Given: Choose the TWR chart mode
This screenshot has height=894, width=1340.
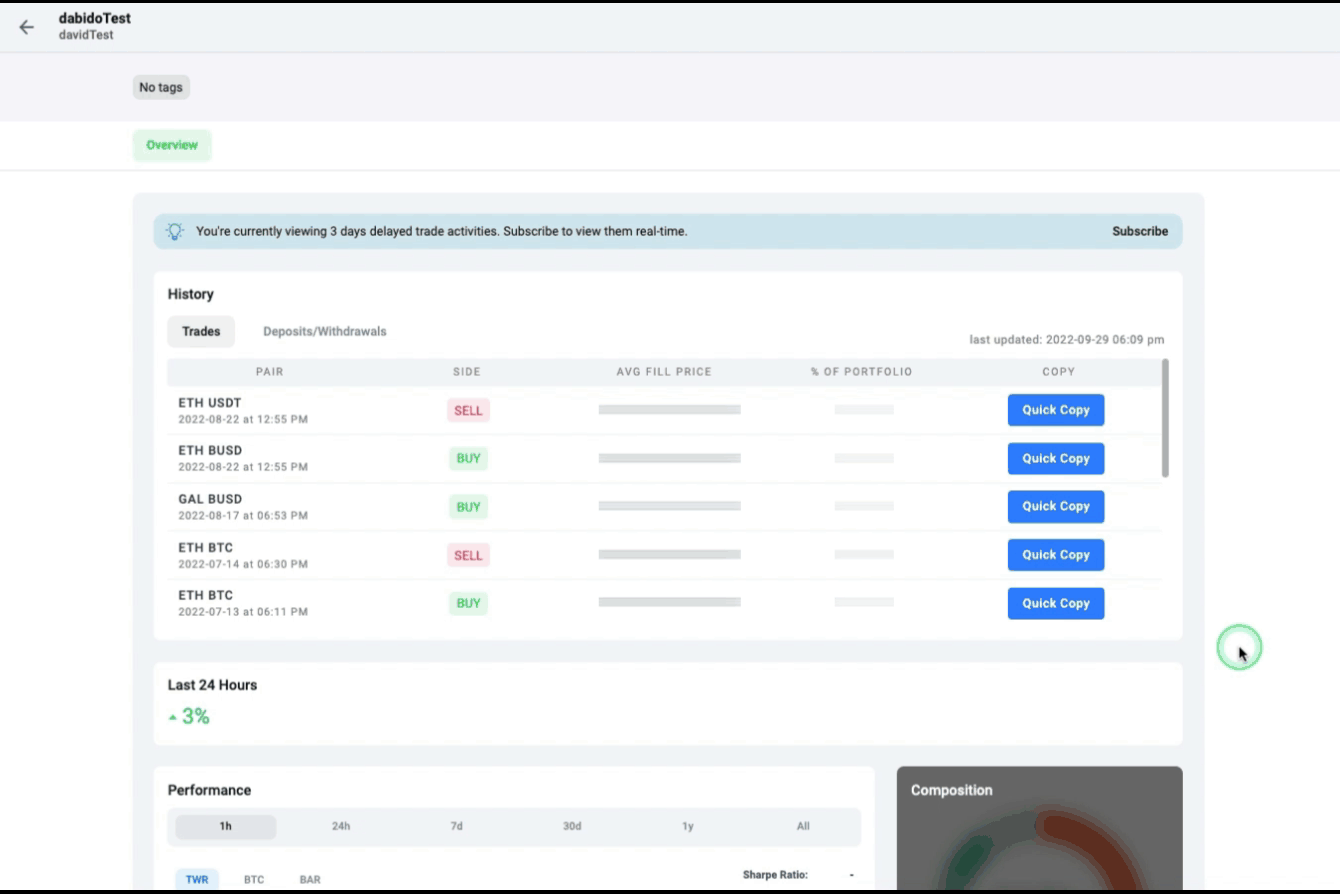Looking at the screenshot, I should click(x=197, y=880).
